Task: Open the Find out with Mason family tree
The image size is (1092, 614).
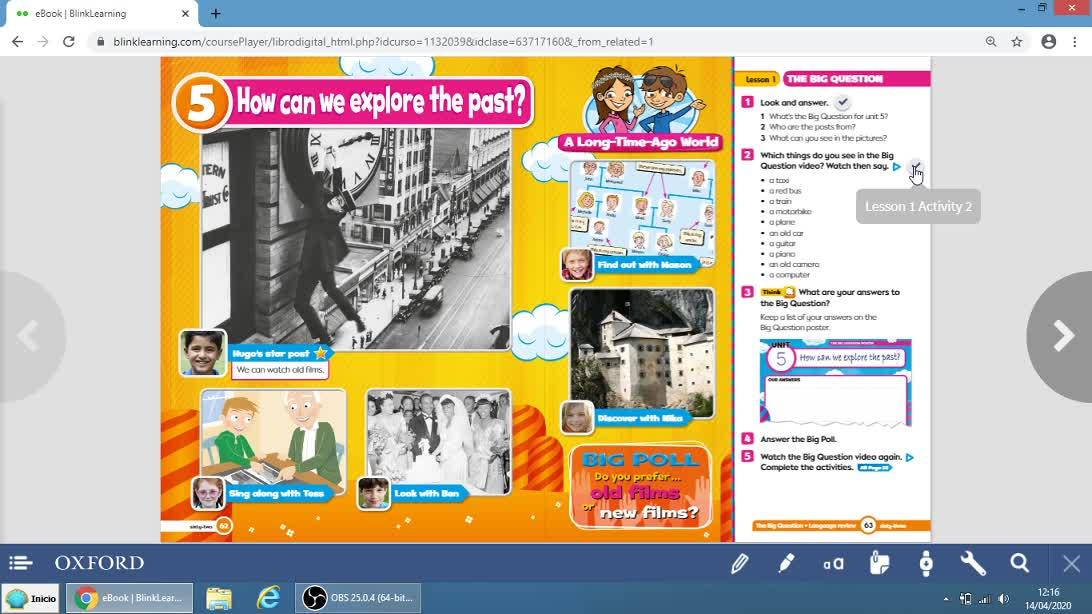Action: point(642,213)
